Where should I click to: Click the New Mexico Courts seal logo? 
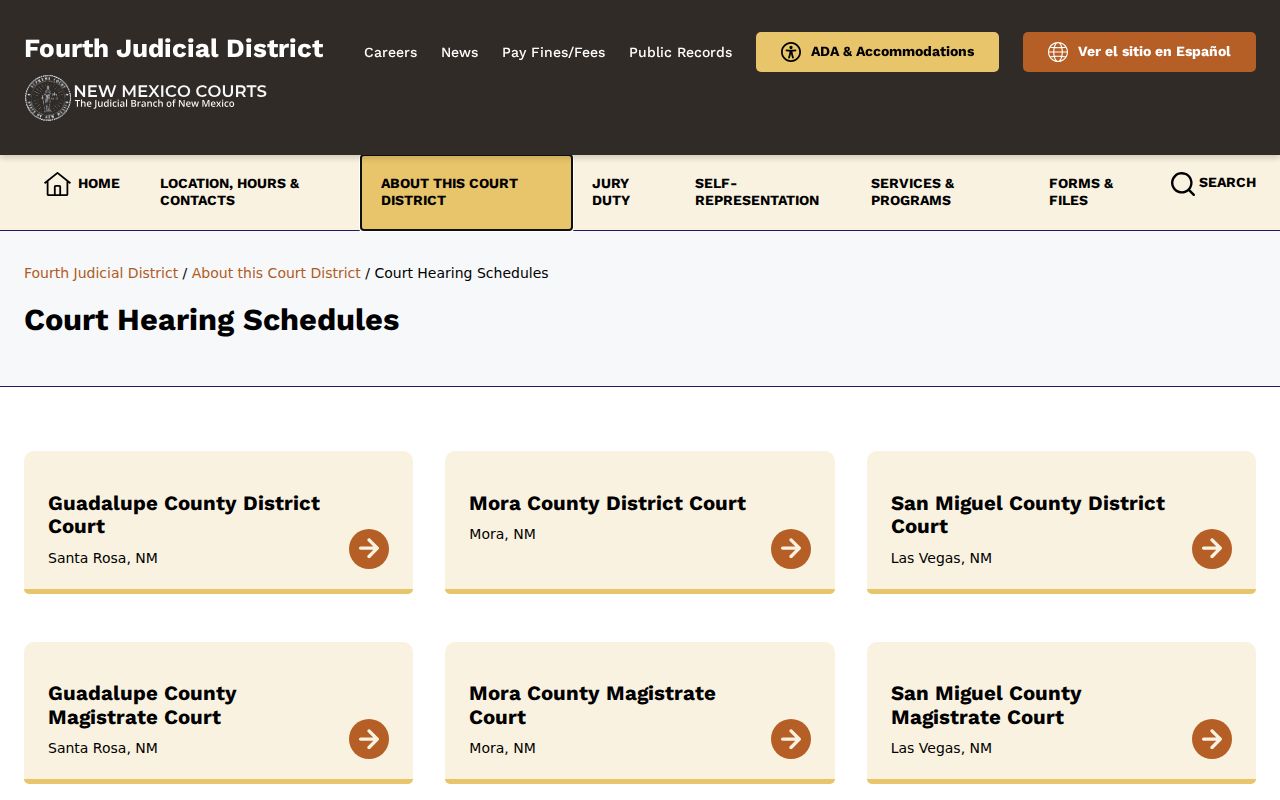pyautogui.click(x=48, y=98)
